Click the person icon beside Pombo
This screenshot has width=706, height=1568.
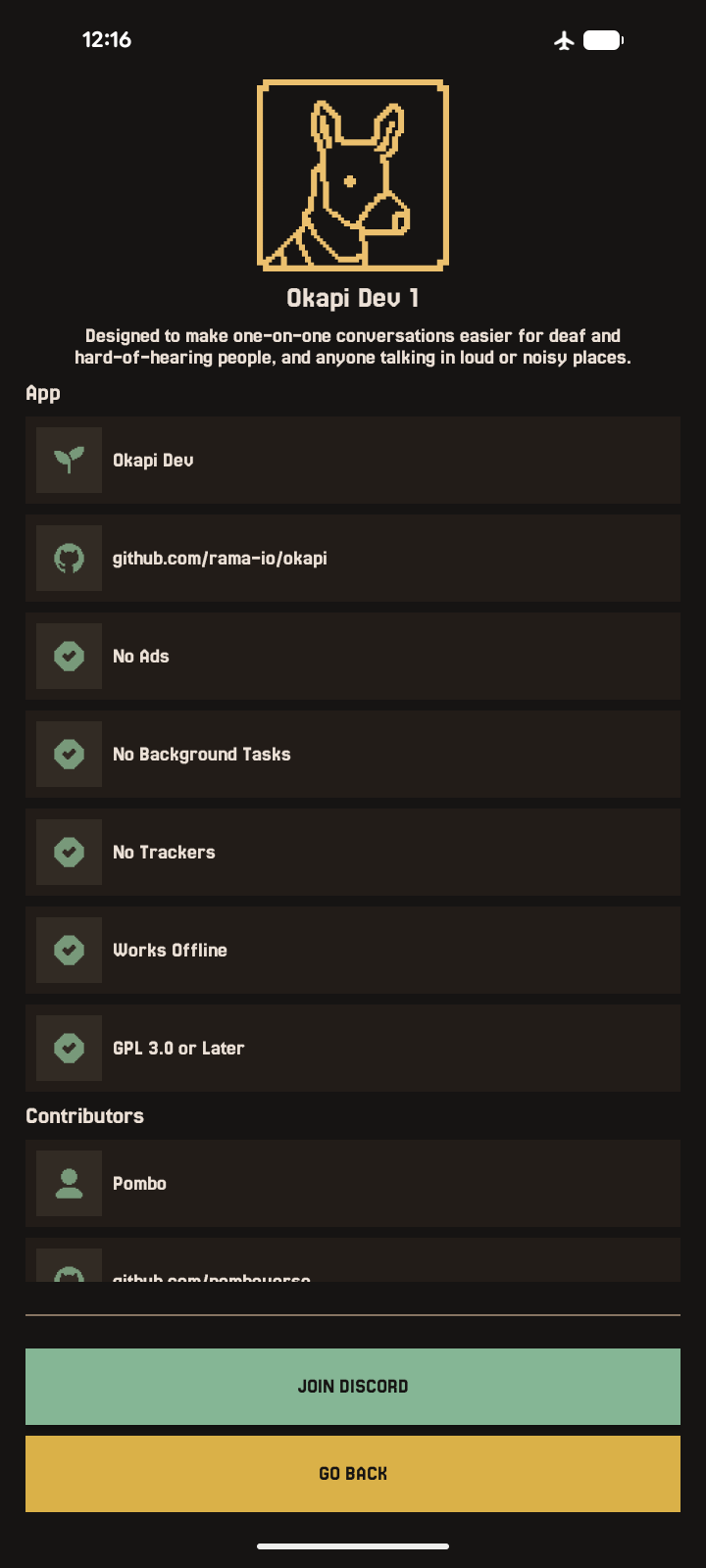click(69, 1183)
